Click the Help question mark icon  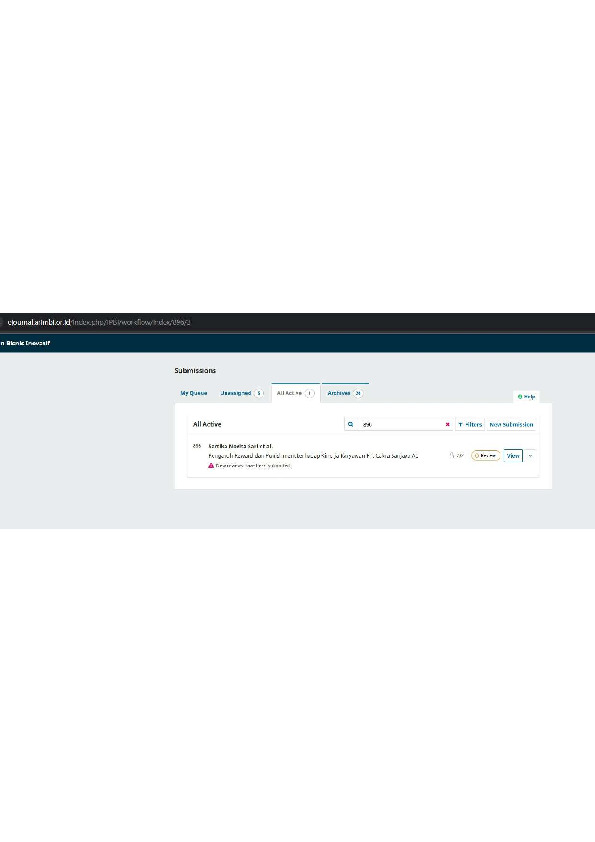pos(520,397)
